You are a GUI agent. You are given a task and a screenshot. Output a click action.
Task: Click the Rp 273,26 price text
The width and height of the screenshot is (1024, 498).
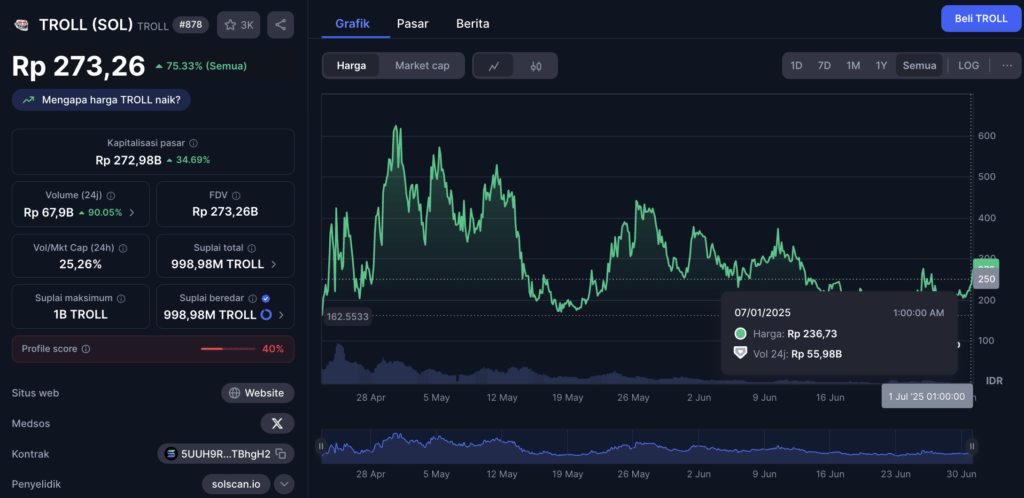(x=78, y=66)
